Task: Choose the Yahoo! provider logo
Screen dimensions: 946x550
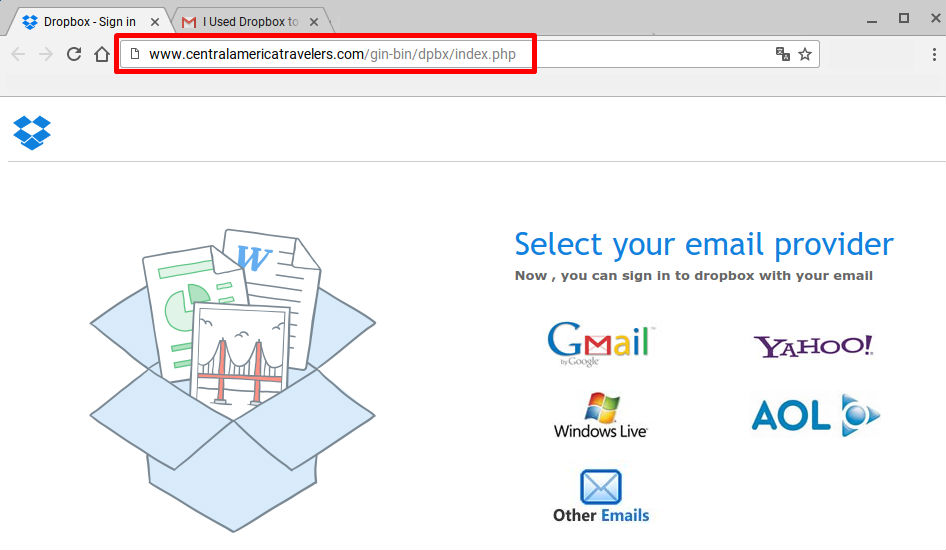Action: click(x=813, y=346)
